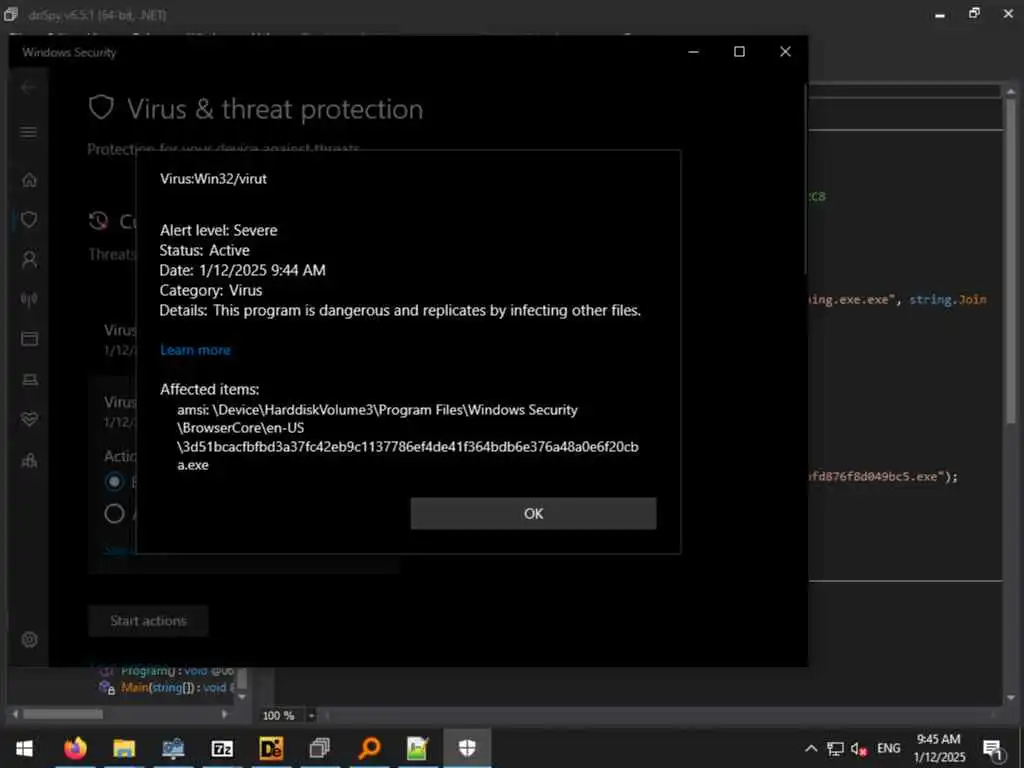Click dnSpy tree scrollbar left arrow
This screenshot has height=768, width=1024.
16,714
